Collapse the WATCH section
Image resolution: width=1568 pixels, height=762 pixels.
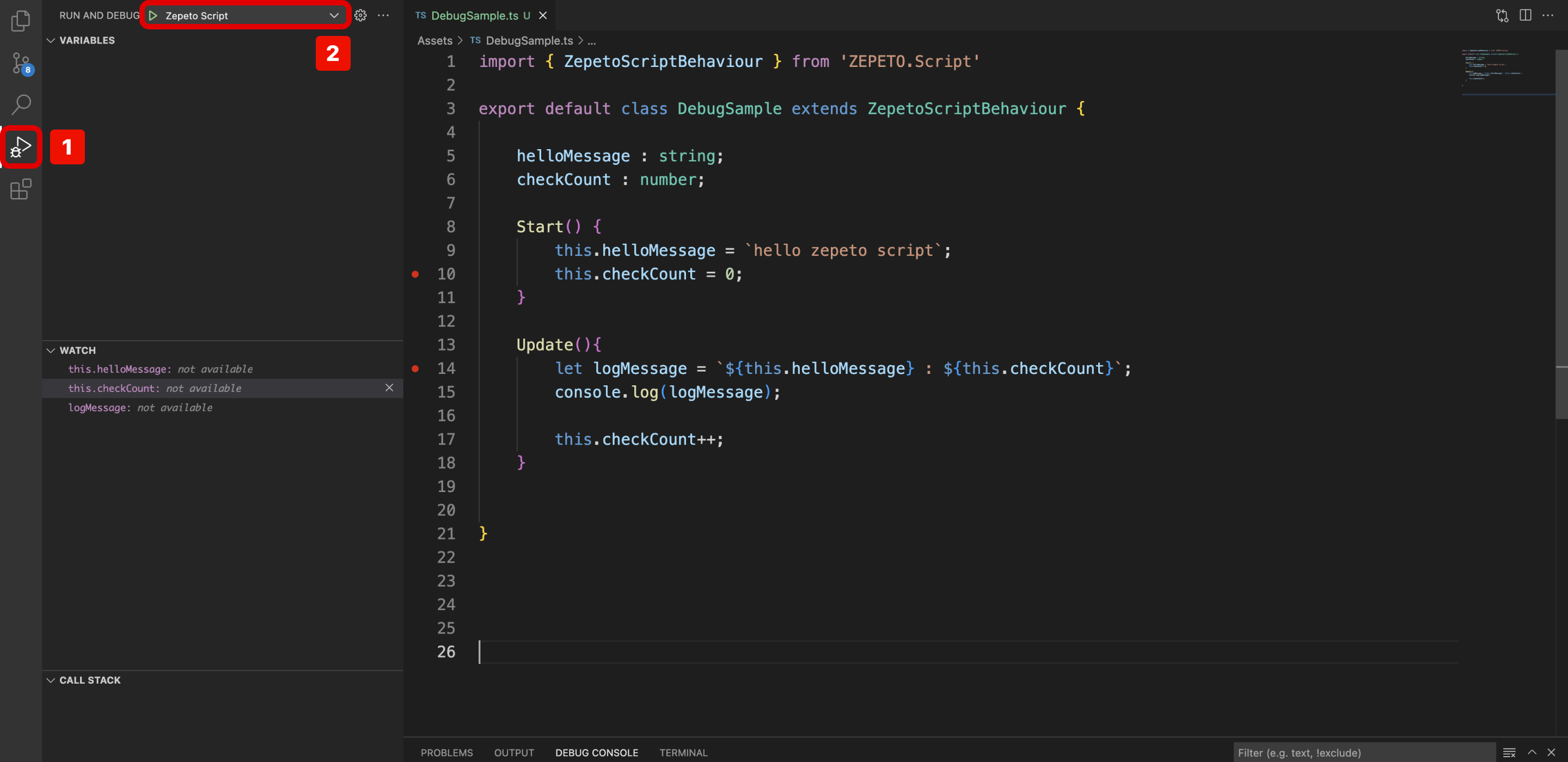pos(51,350)
